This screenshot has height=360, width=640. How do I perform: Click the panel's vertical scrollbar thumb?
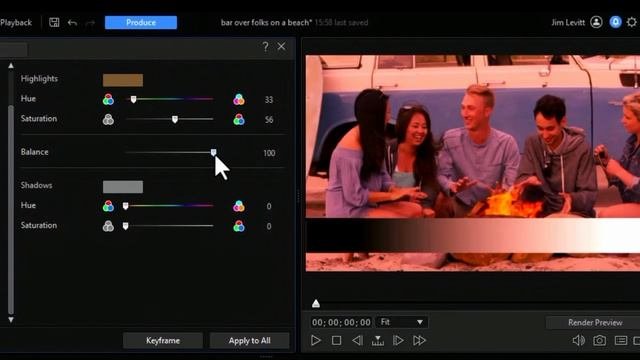11,210
